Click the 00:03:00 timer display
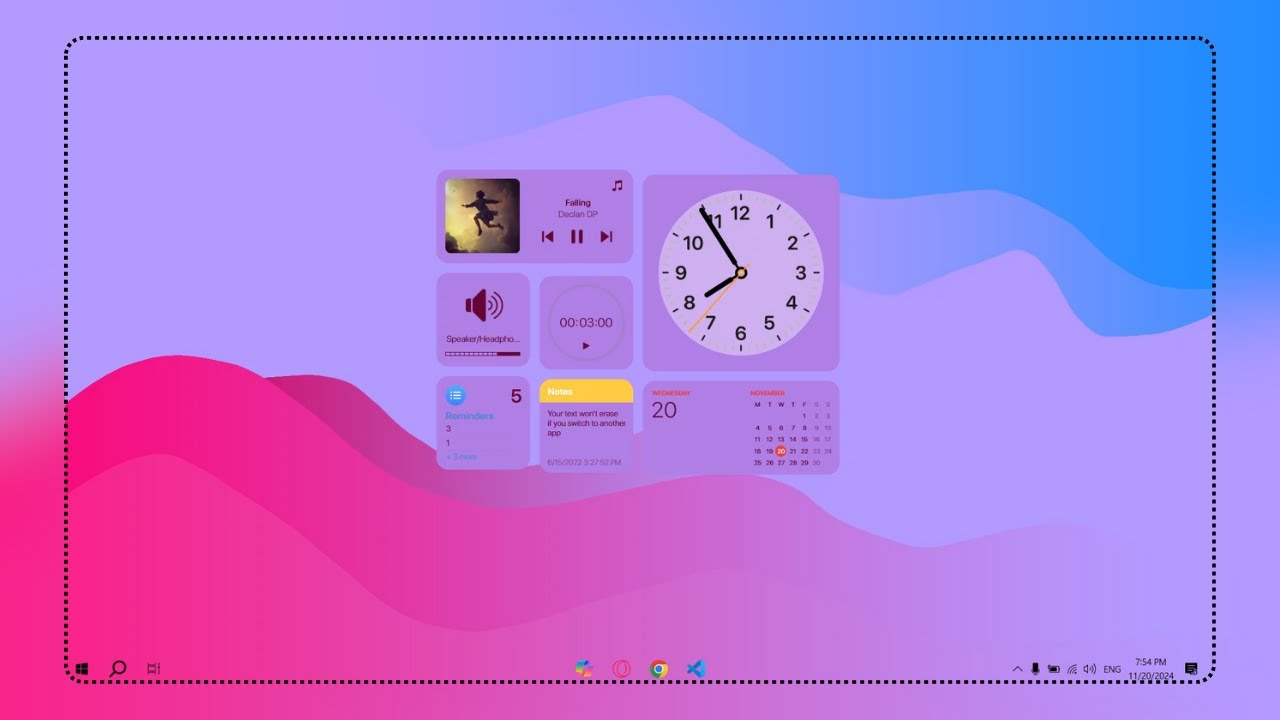 pos(586,323)
